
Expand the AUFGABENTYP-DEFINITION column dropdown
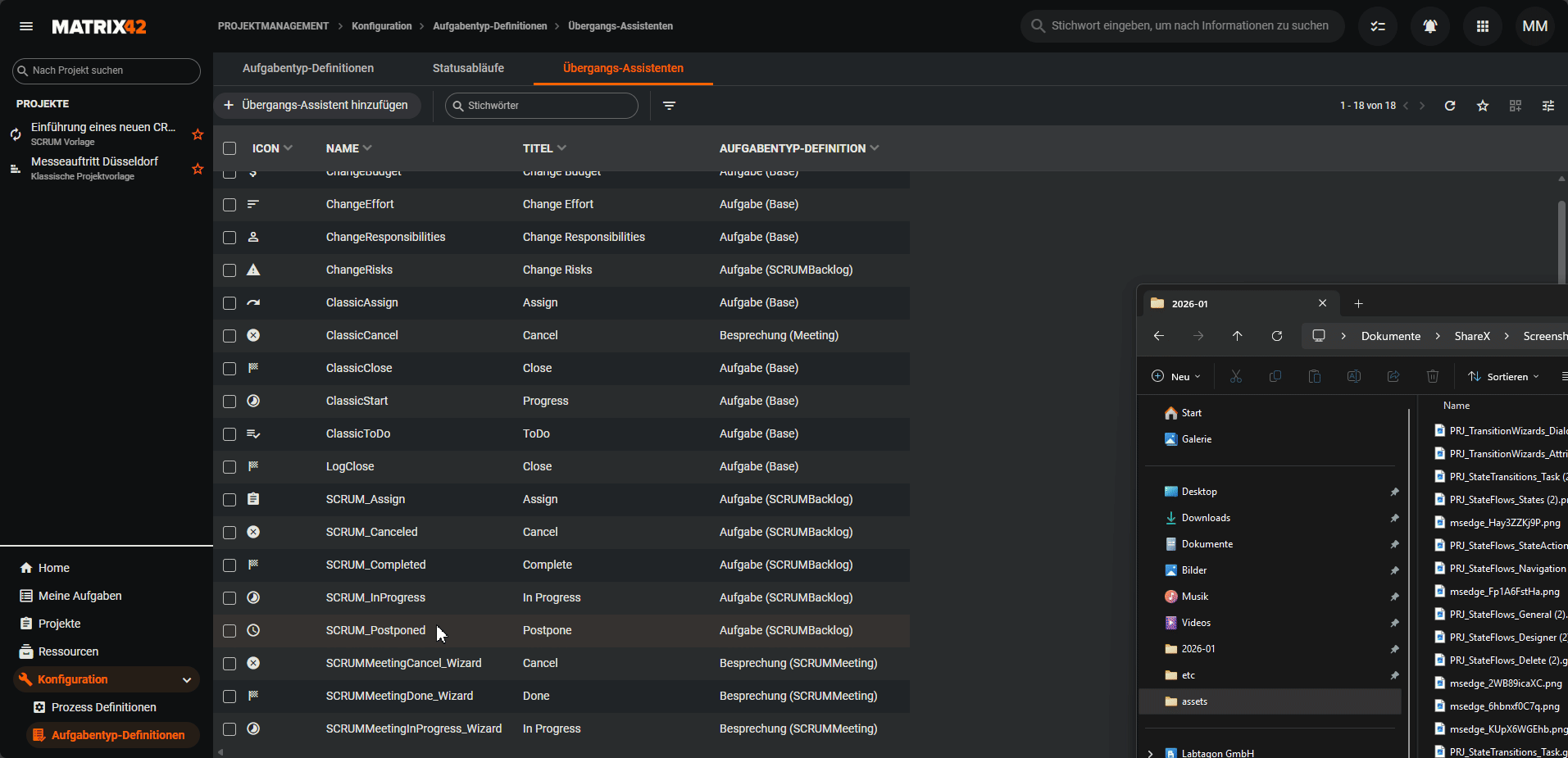[x=875, y=148]
